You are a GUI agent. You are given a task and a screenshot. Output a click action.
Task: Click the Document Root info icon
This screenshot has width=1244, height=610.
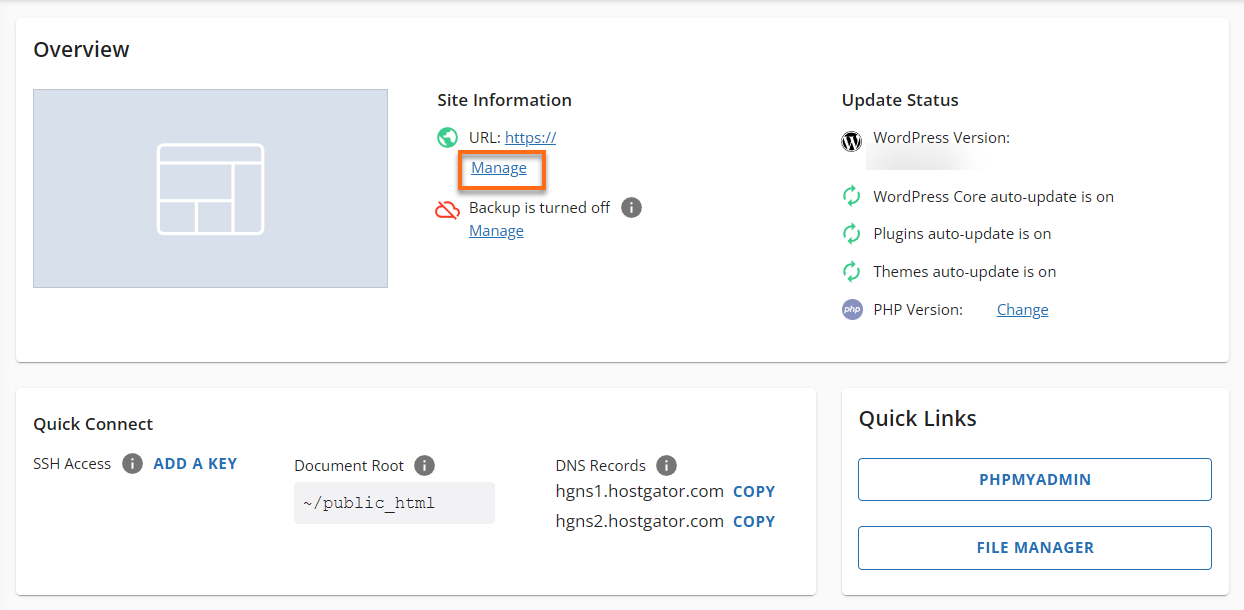pyautogui.click(x=423, y=465)
